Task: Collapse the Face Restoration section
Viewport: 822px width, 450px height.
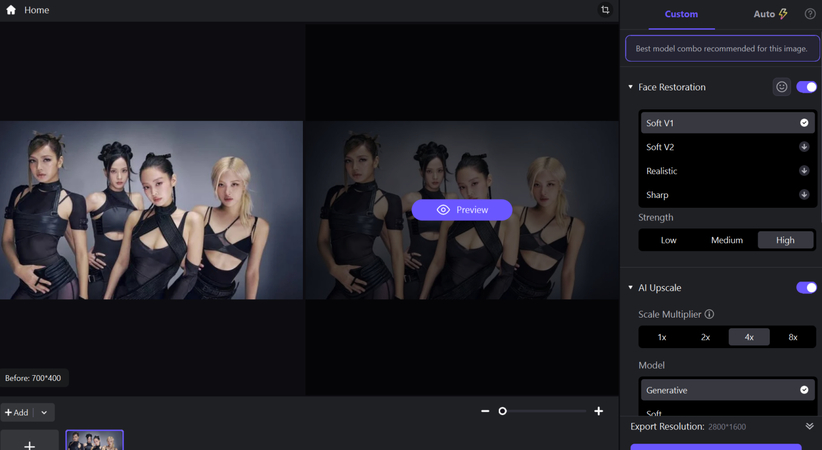Action: click(631, 87)
